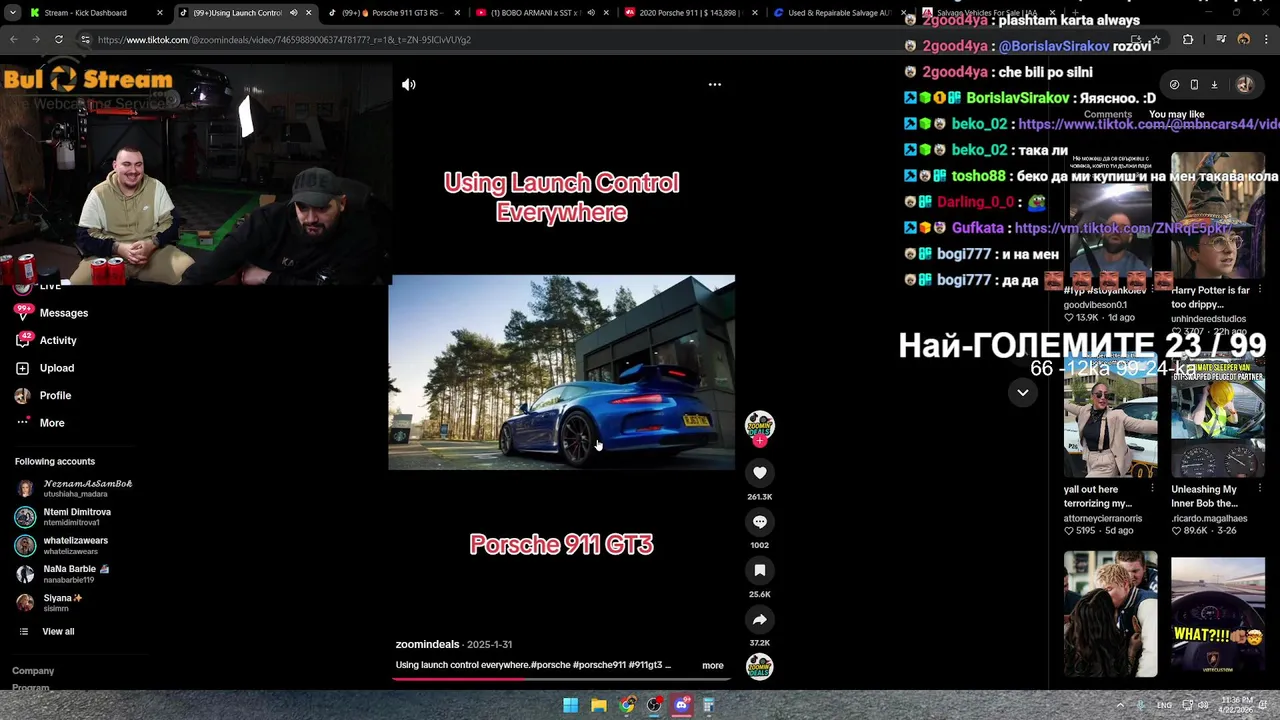Click the Activity icon with notification badge

tap(23, 340)
